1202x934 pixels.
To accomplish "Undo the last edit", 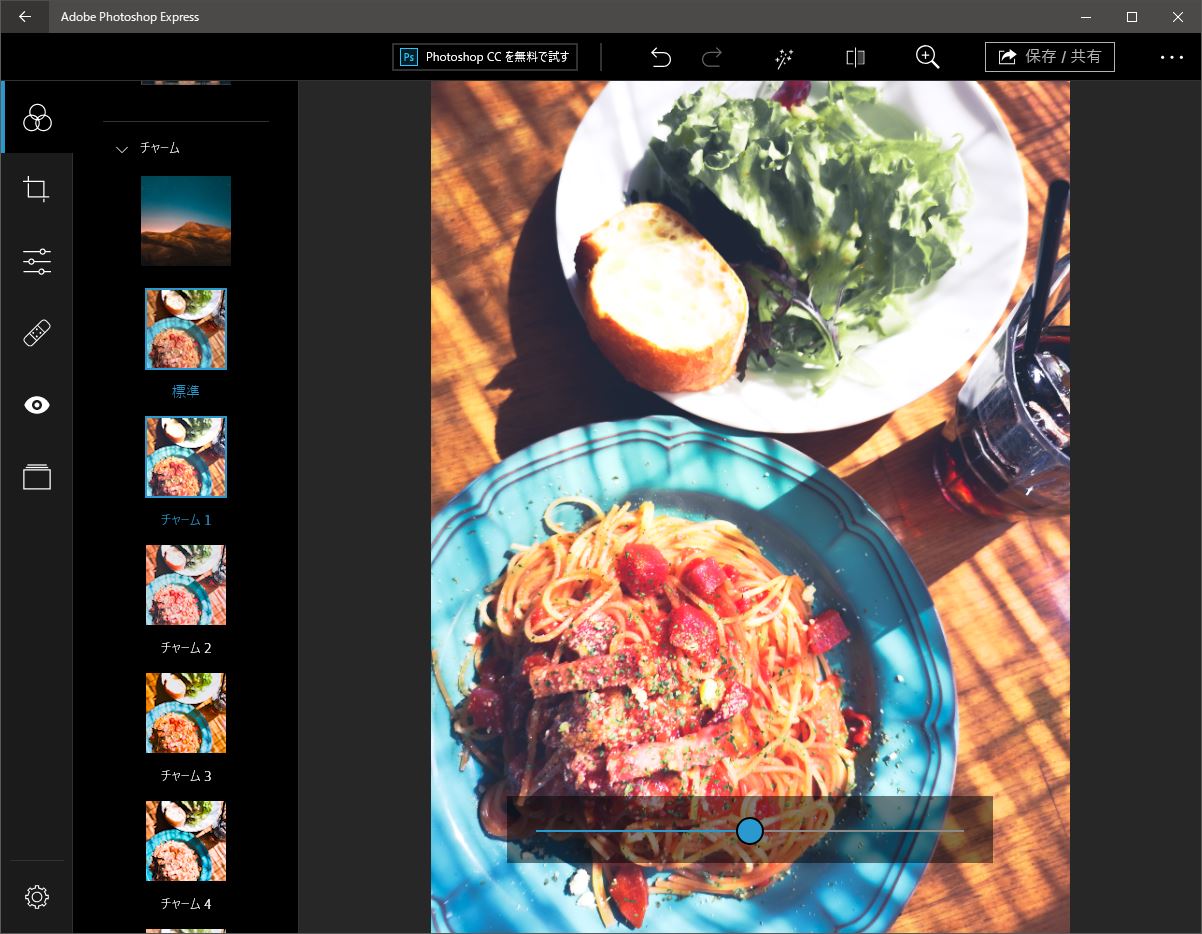I will 661,57.
